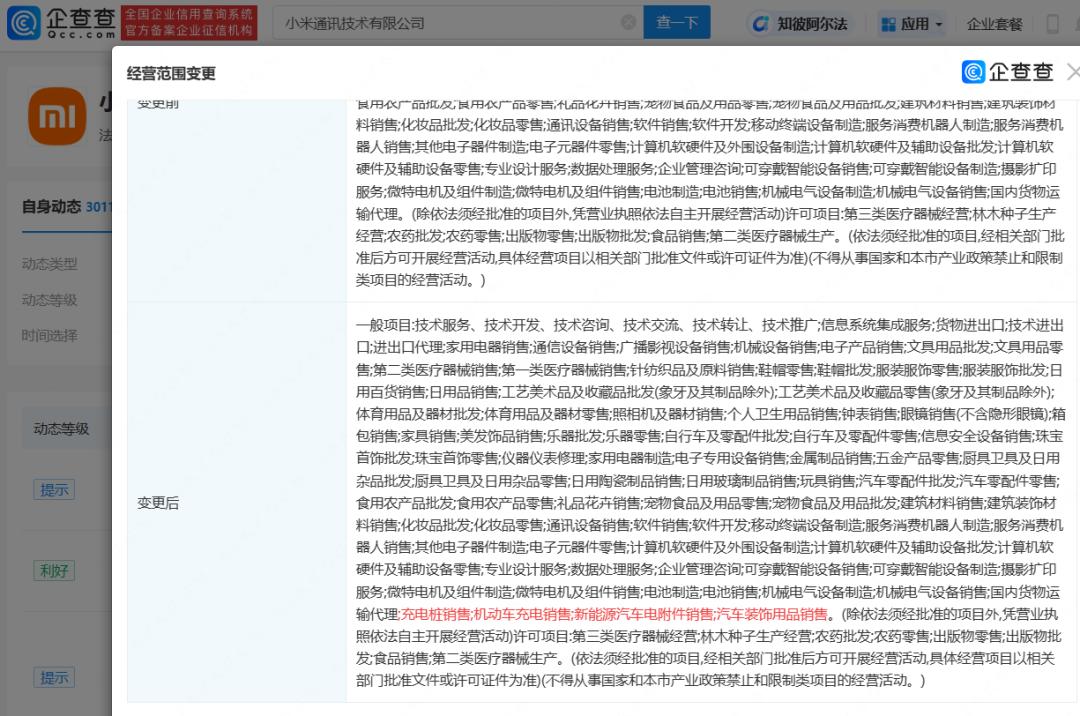Viewport: 1080px width, 716px height.
Task: Close the 经营范围变更 dialog
Action: coord(1073,72)
